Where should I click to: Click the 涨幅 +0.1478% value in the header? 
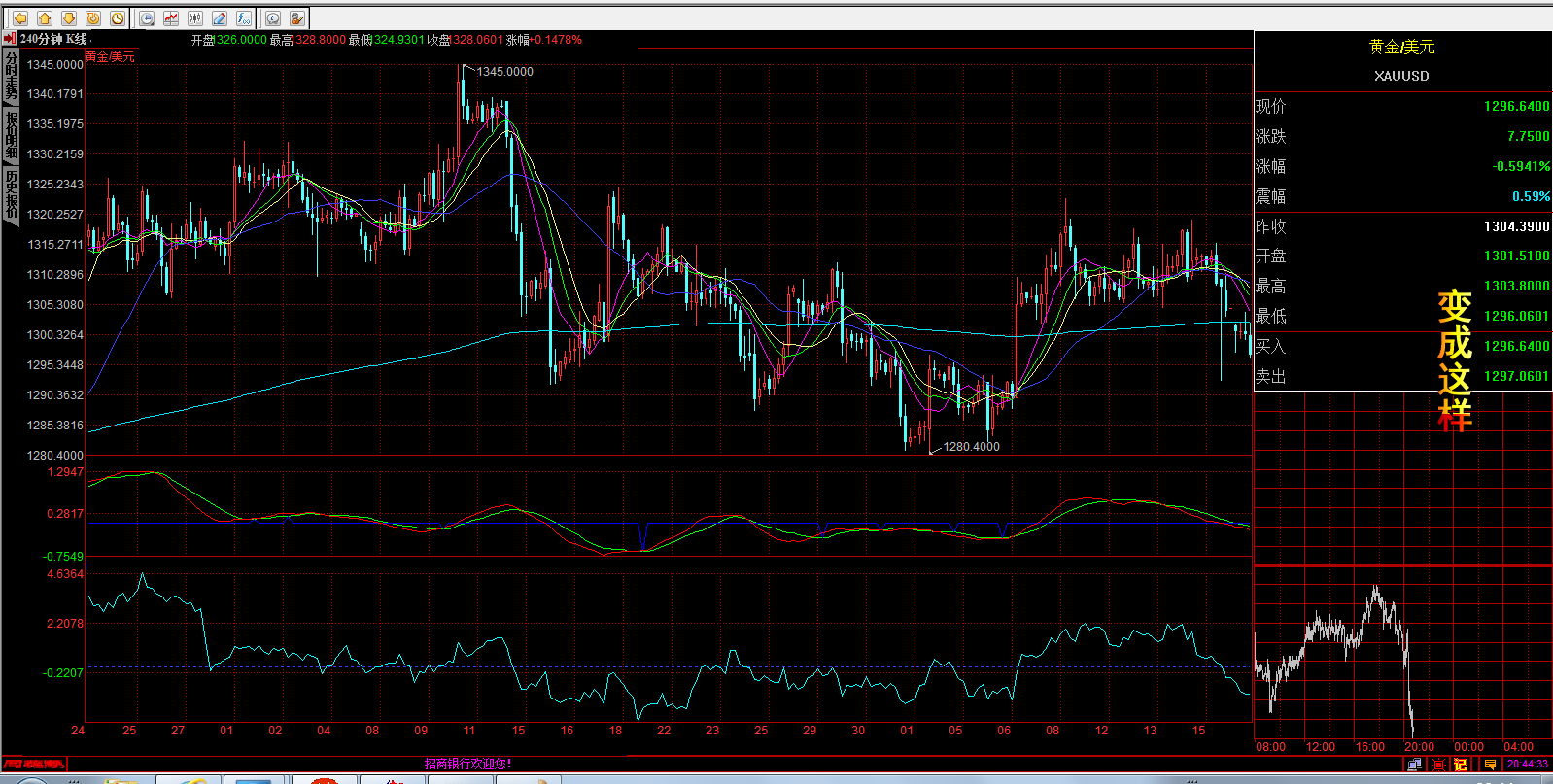tap(556, 40)
